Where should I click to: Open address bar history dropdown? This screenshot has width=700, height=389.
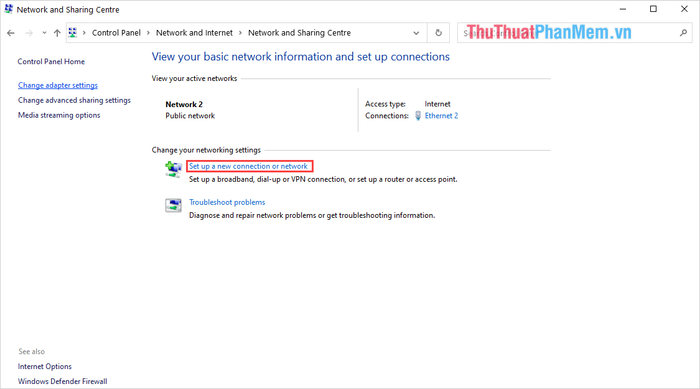pos(416,33)
